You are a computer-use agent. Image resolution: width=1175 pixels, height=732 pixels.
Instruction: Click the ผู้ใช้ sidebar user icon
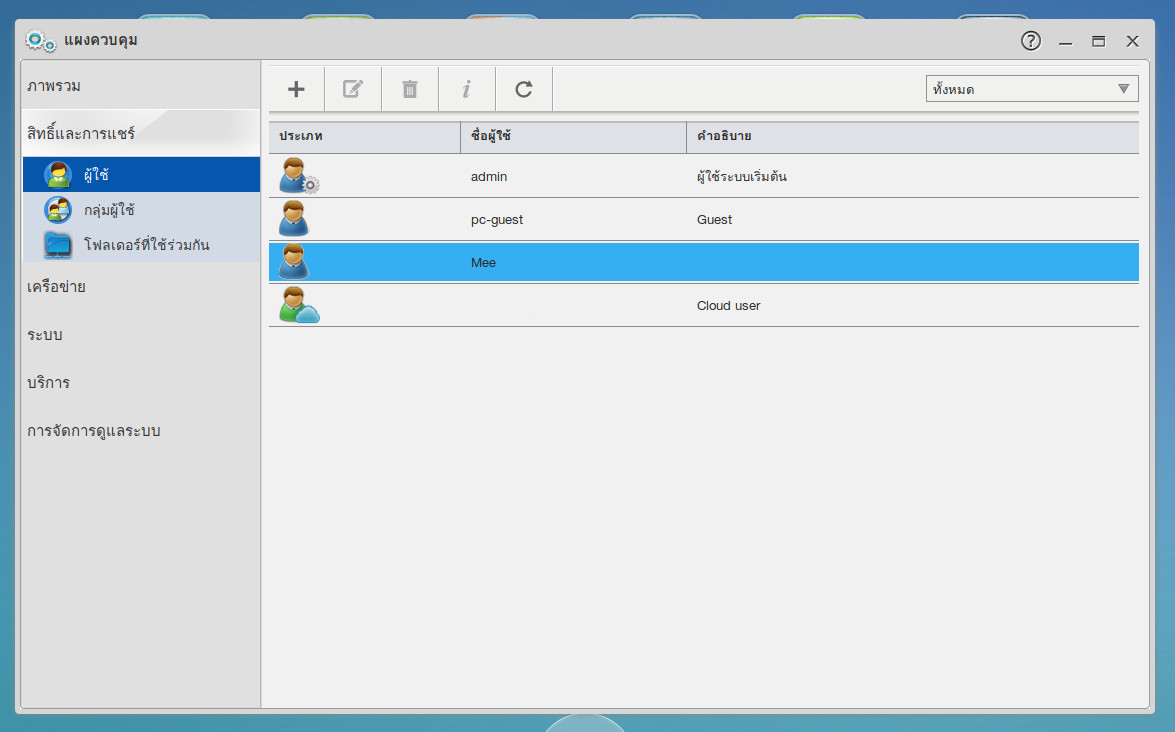(x=58, y=175)
